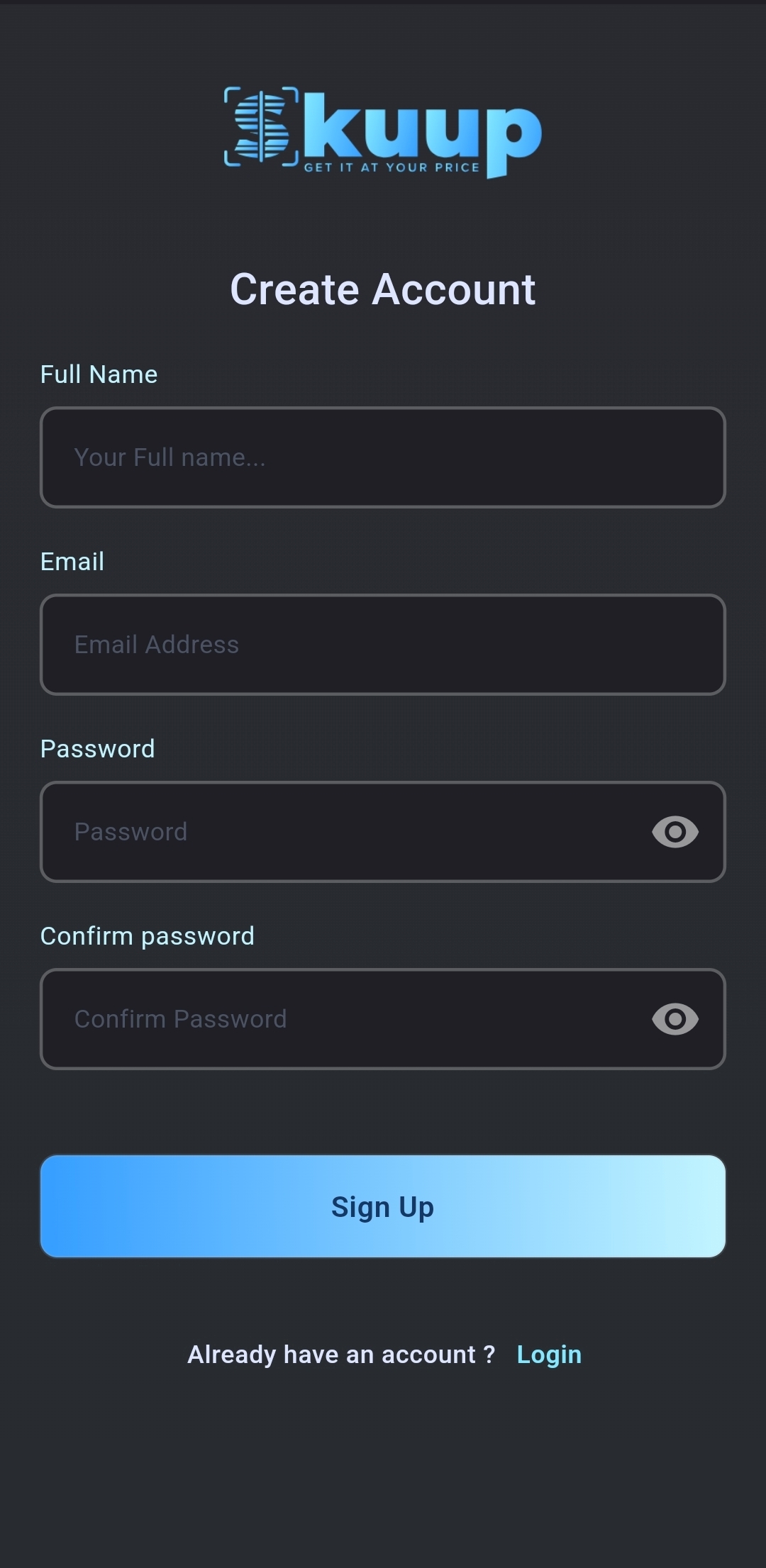The width and height of the screenshot is (766, 1568).
Task: Click the 'Get it at your price' tagline
Action: pos(392,167)
